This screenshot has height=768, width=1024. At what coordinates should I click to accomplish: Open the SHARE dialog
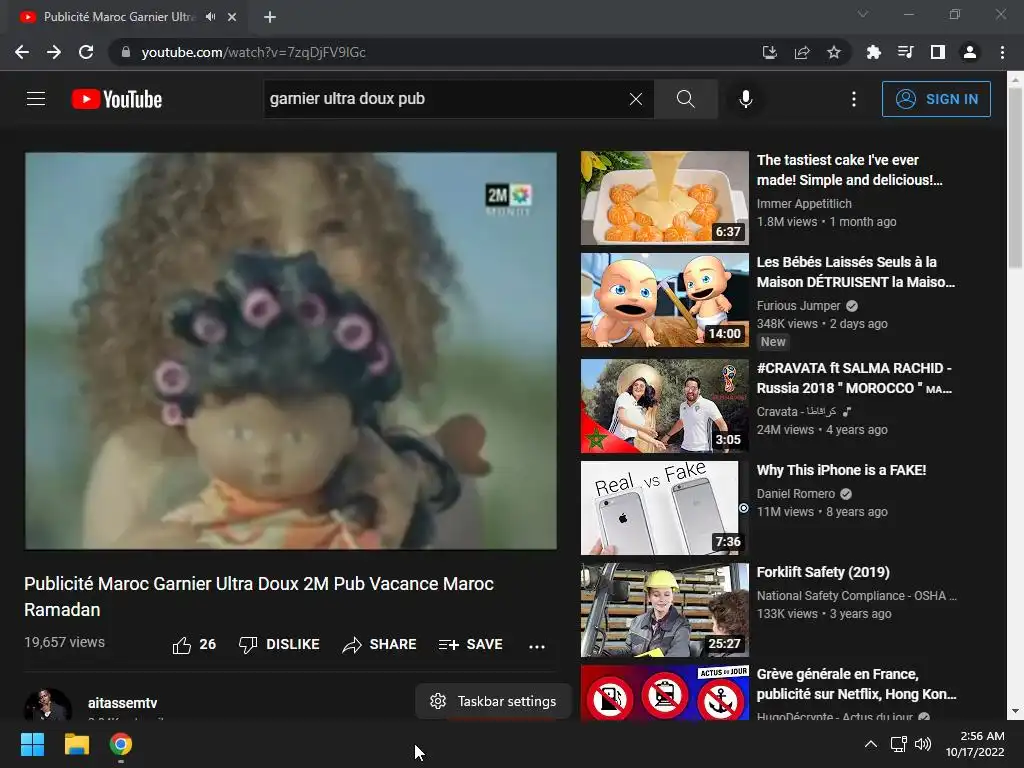click(379, 645)
